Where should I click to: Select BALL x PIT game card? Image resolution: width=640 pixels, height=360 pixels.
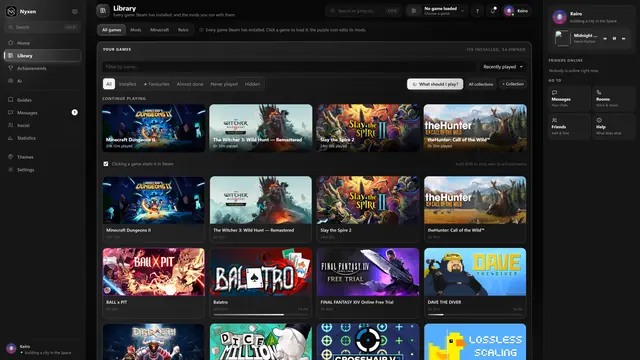(154, 283)
